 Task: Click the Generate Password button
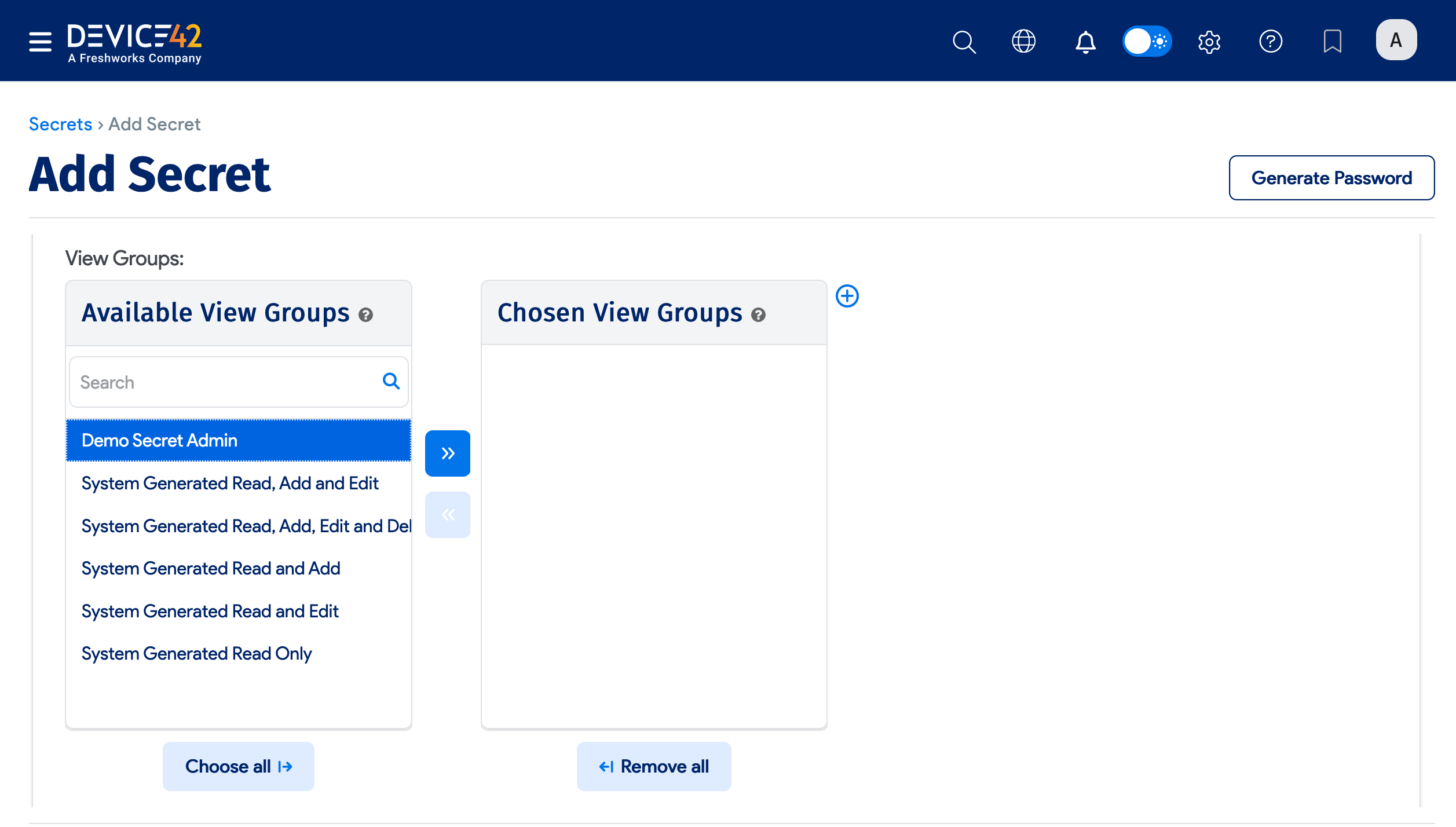pyautogui.click(x=1331, y=178)
